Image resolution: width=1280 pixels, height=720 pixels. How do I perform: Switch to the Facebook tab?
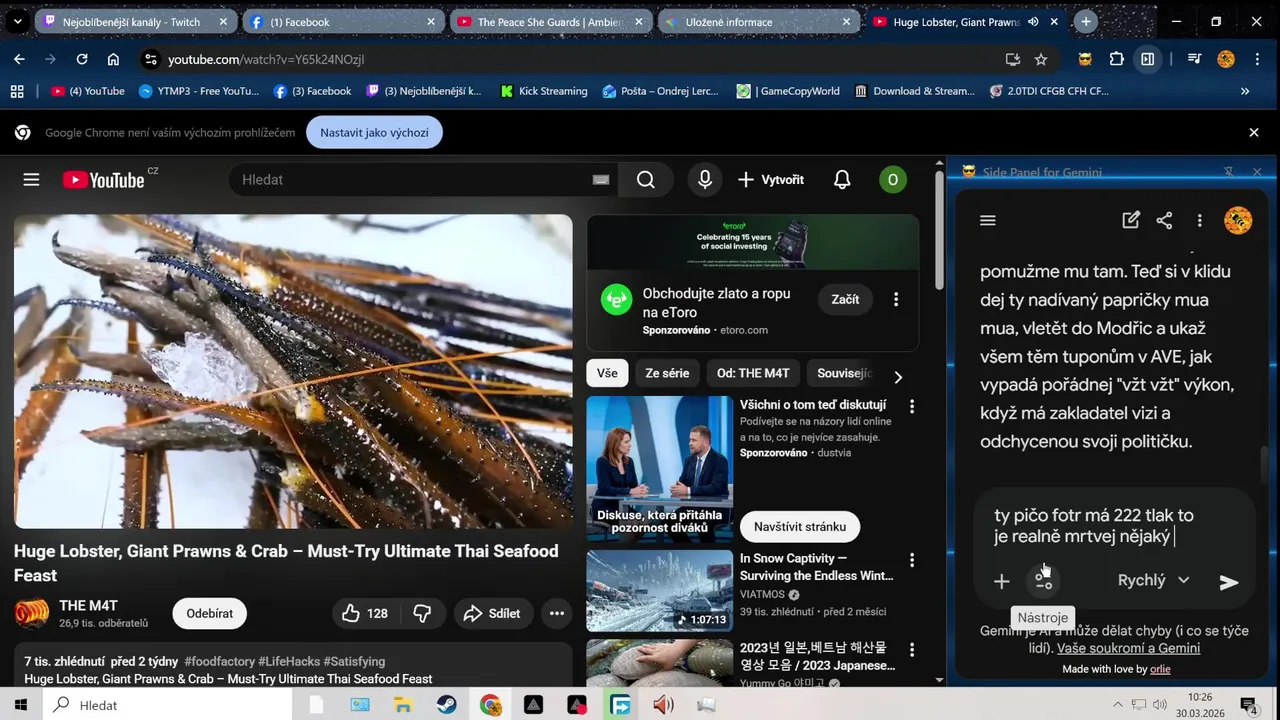coord(342,21)
